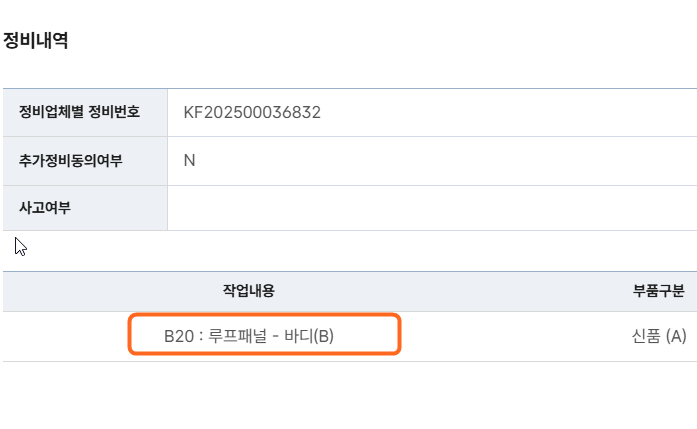
Task: Click the 정비내역 section heading
Action: [x=35, y=41]
